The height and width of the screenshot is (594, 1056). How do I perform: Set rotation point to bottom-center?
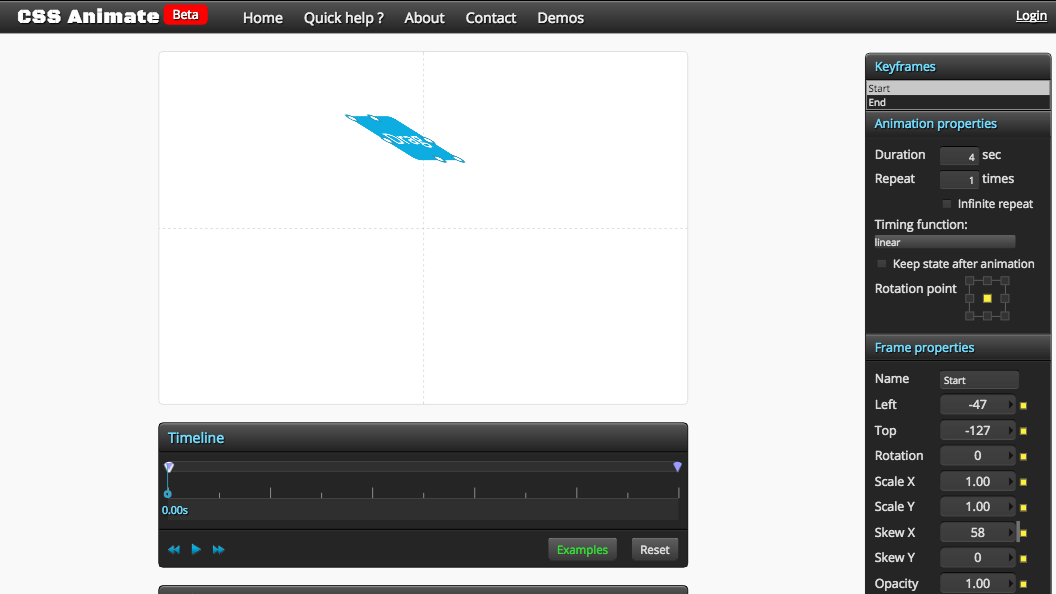pos(987,316)
